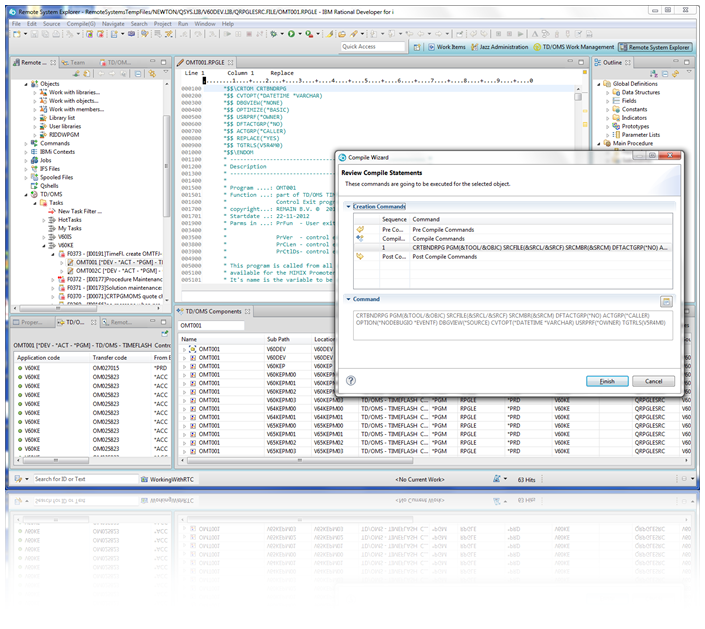This screenshot has height=629, width=705.
Task: Select the TD/OMS Components tab
Action: point(213,311)
